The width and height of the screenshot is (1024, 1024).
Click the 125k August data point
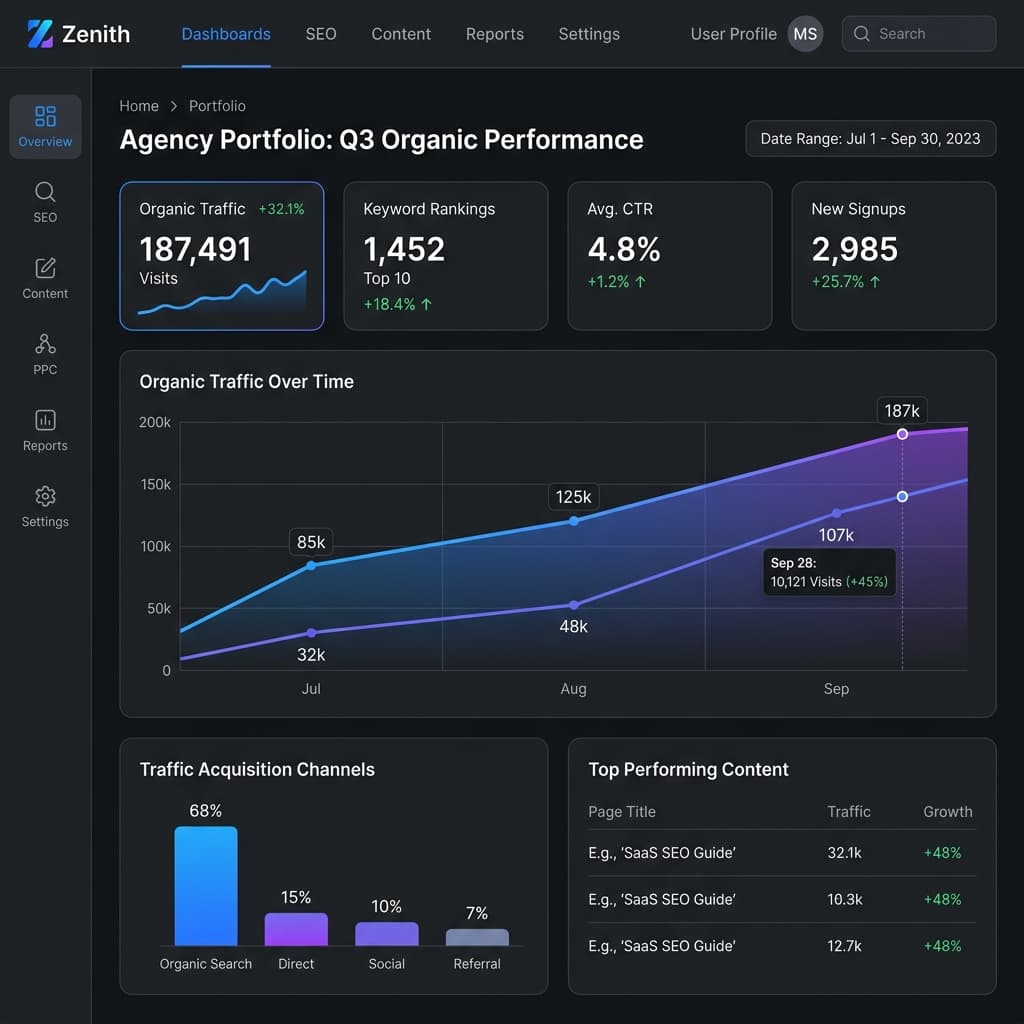[x=573, y=521]
